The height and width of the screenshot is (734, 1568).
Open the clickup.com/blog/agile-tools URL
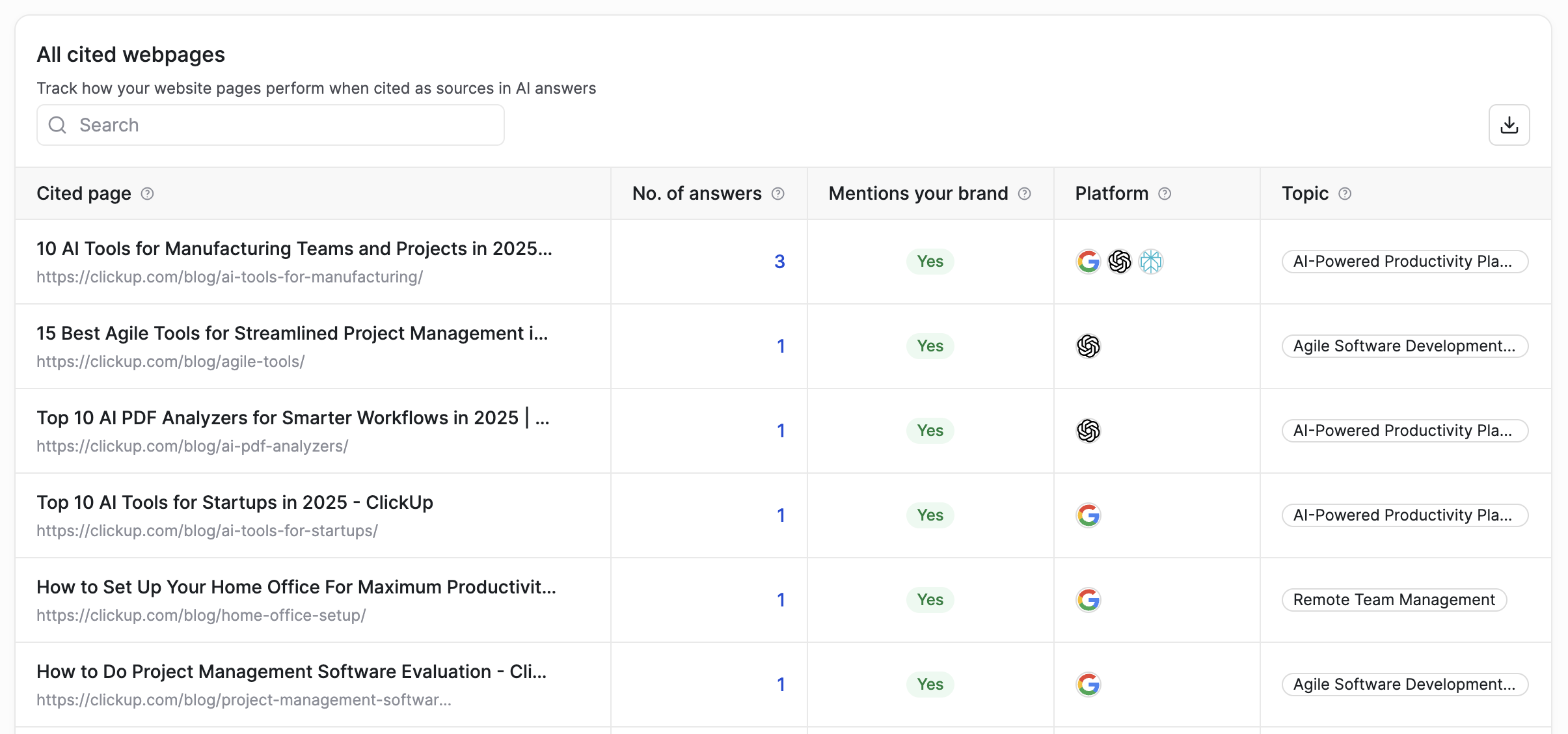[170, 362]
